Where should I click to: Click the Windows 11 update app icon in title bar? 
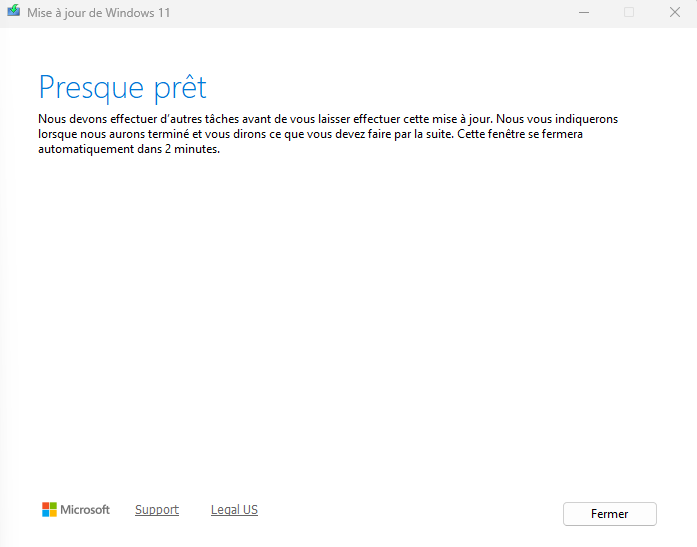click(x=14, y=12)
